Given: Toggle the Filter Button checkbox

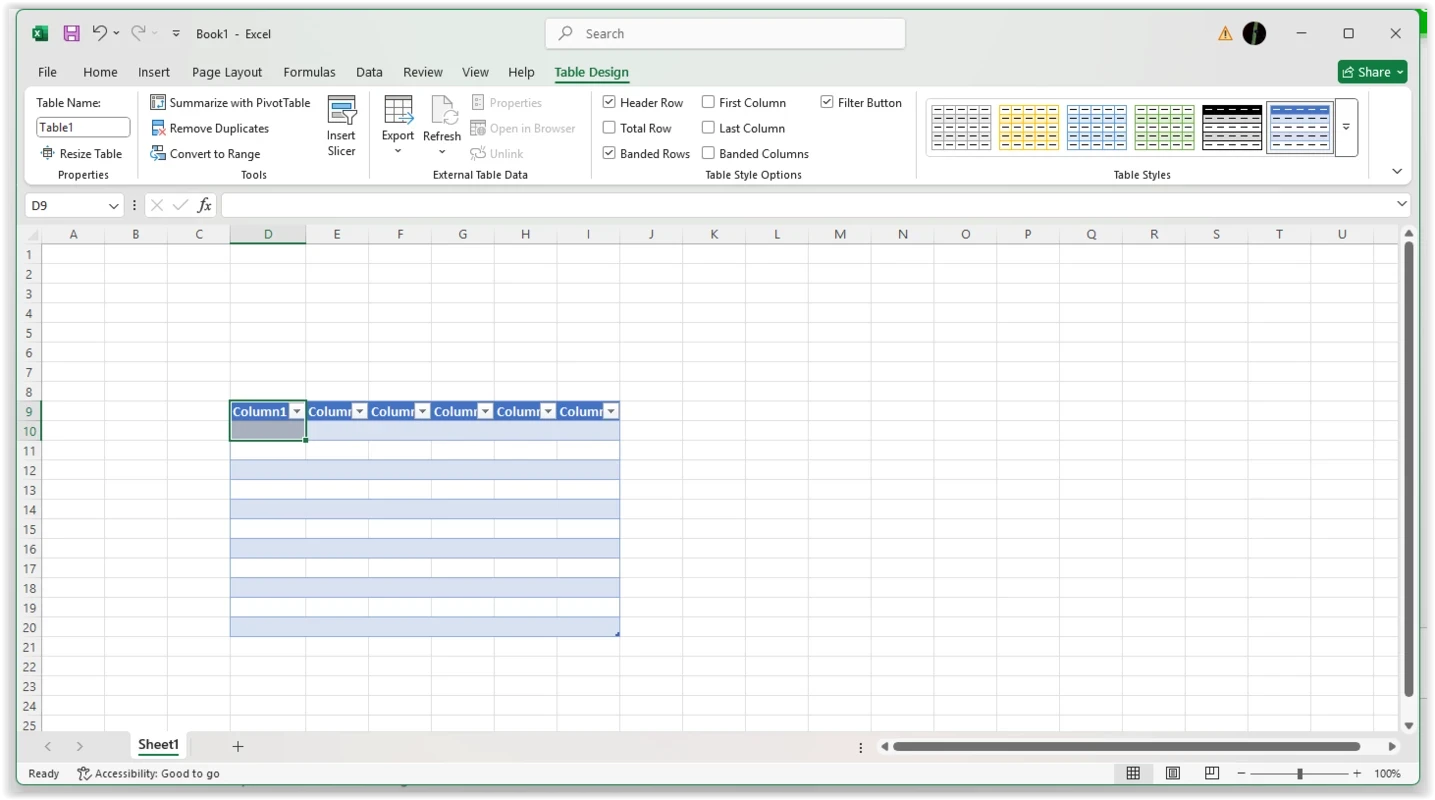Looking at the screenshot, I should pos(827,102).
